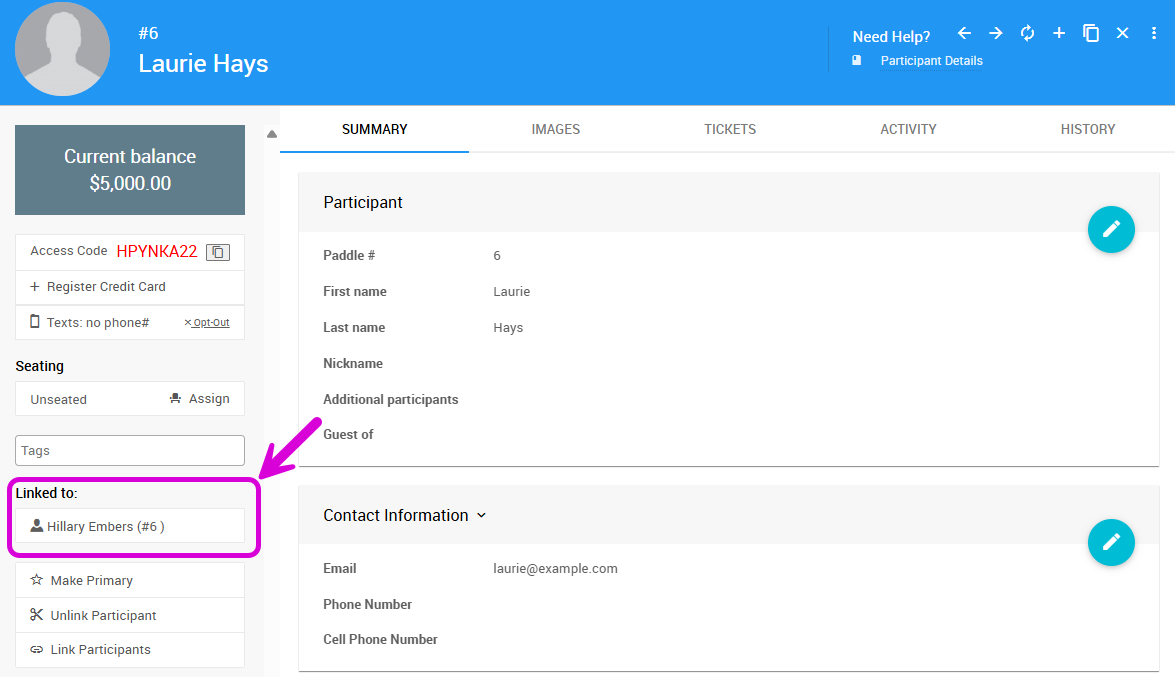Switch to the IMAGES tab
The image size is (1175, 677).
[x=556, y=129]
